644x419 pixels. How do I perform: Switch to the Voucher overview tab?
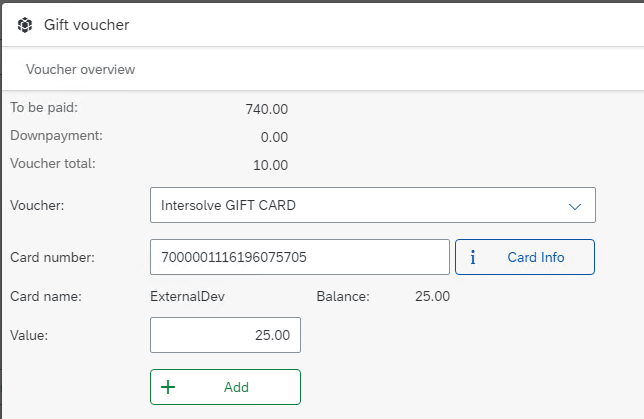pos(80,70)
